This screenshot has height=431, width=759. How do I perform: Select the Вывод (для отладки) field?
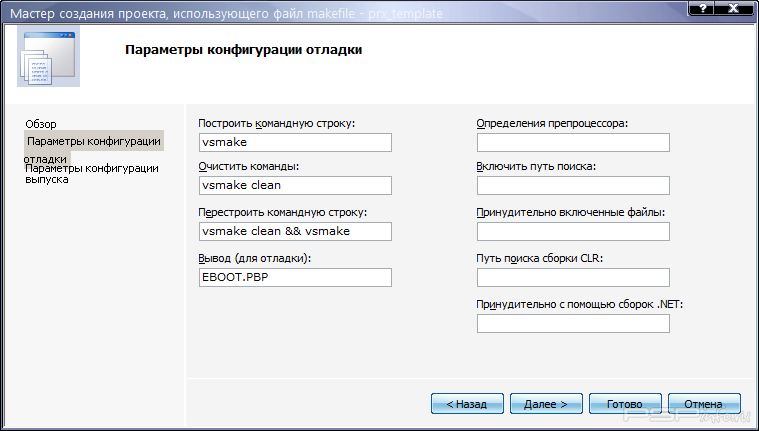tap(294, 276)
